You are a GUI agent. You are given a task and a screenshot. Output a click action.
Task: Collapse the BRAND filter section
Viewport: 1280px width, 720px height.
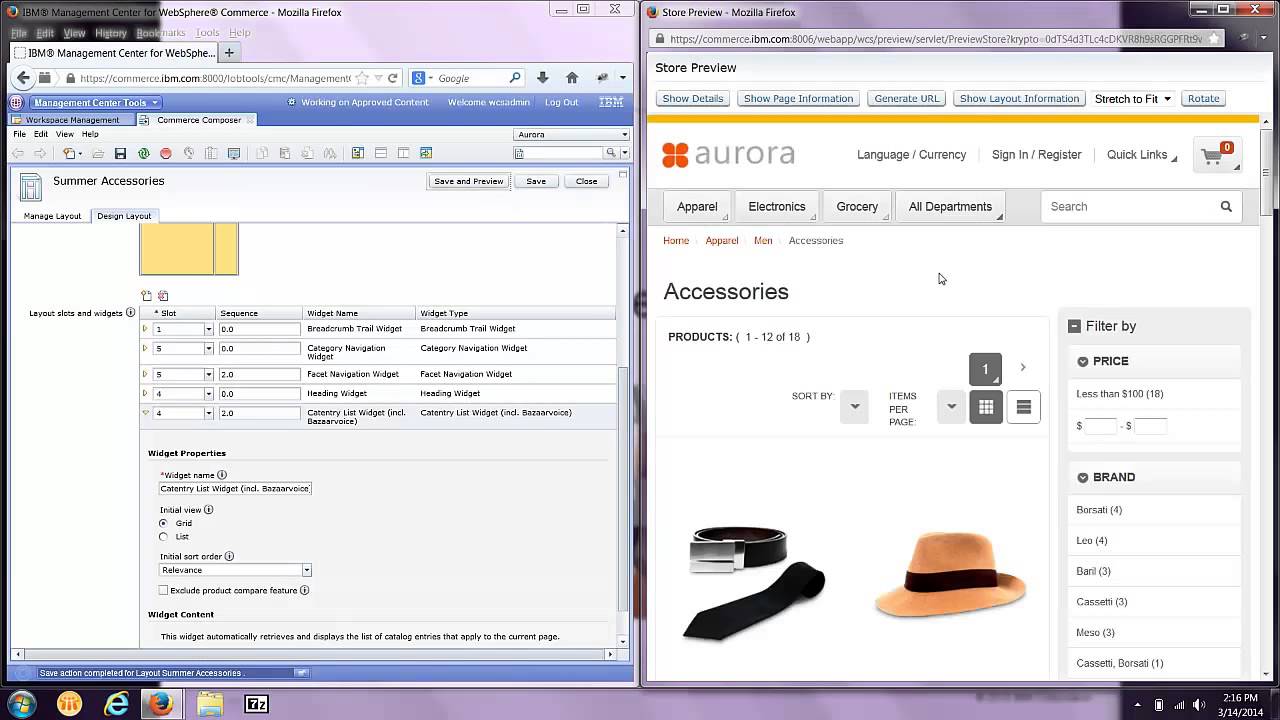click(x=1083, y=478)
